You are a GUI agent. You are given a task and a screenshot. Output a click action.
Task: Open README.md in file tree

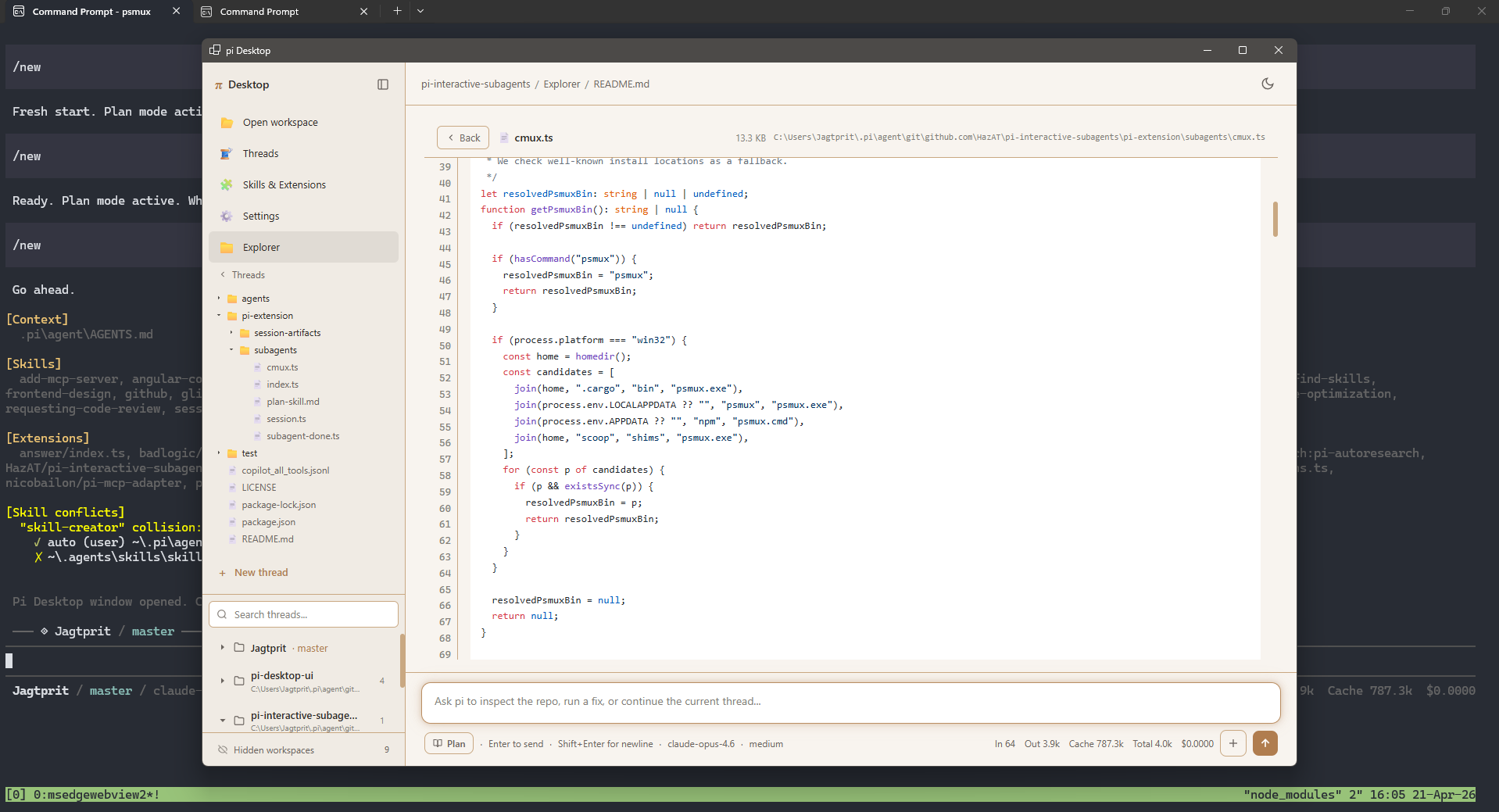(267, 539)
